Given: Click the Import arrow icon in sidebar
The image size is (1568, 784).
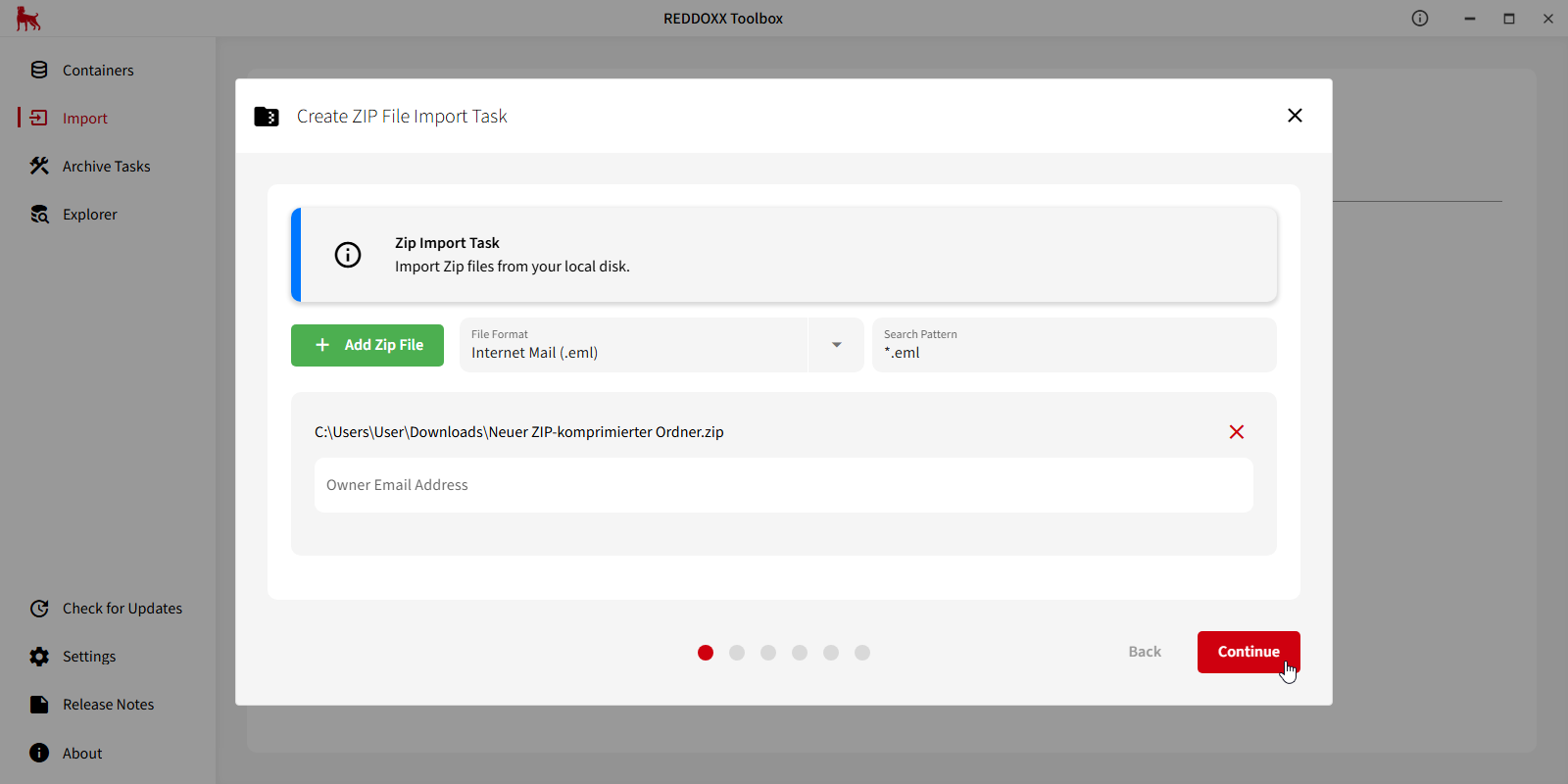Looking at the screenshot, I should coord(39,118).
